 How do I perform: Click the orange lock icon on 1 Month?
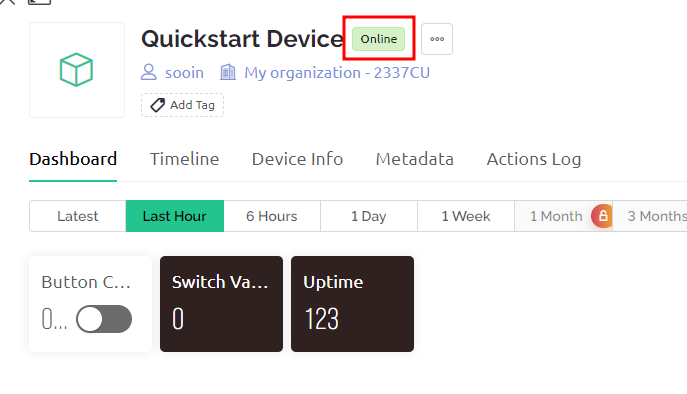pos(602,216)
